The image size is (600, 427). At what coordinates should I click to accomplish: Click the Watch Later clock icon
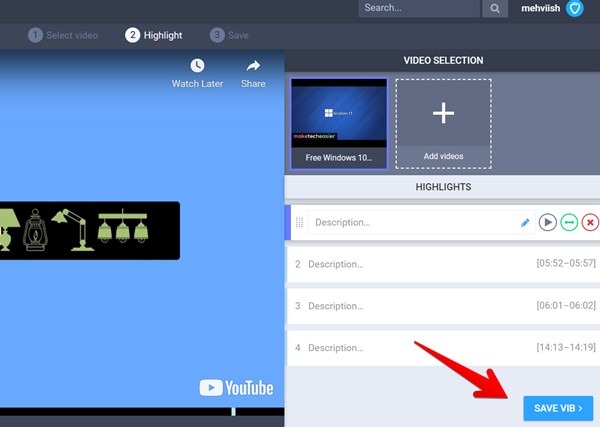[x=197, y=65]
